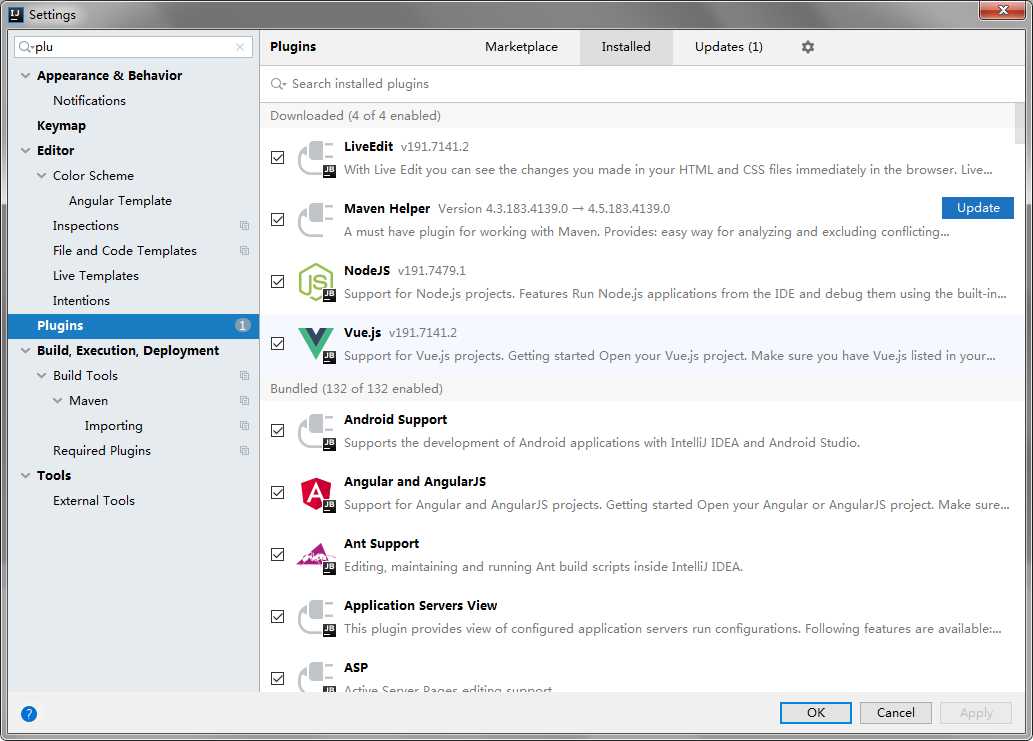Uncheck the ASP plugin checkbox
The width and height of the screenshot is (1033, 741).
point(278,678)
